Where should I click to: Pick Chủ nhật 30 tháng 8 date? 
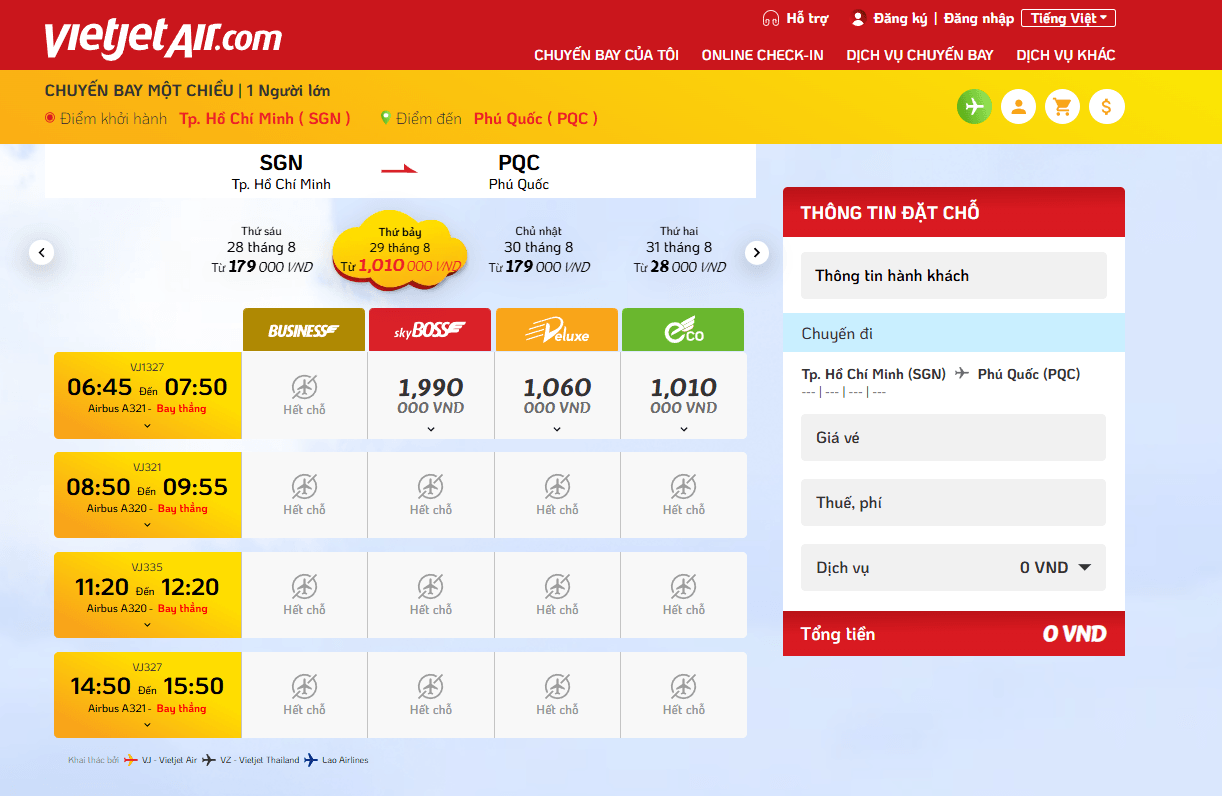tap(539, 249)
